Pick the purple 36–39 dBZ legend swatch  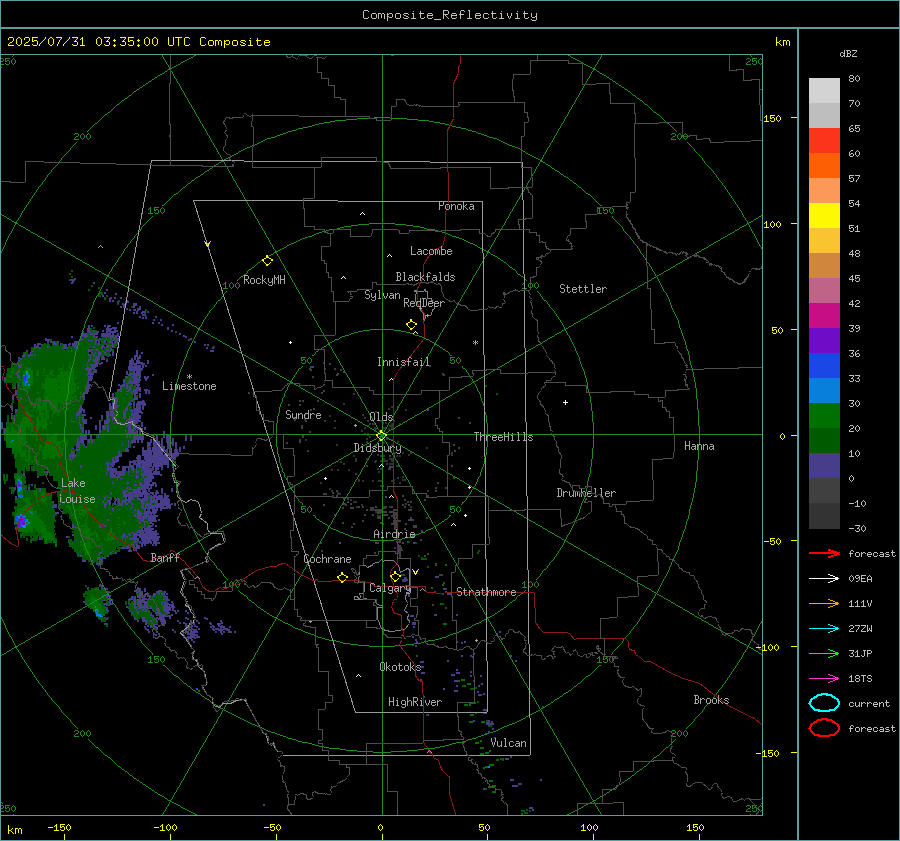[824, 340]
